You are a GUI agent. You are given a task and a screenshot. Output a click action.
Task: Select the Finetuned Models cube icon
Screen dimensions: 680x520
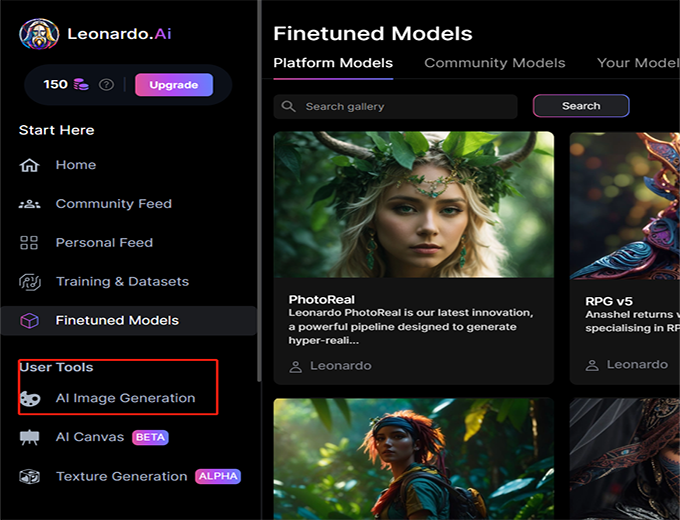[29, 321]
